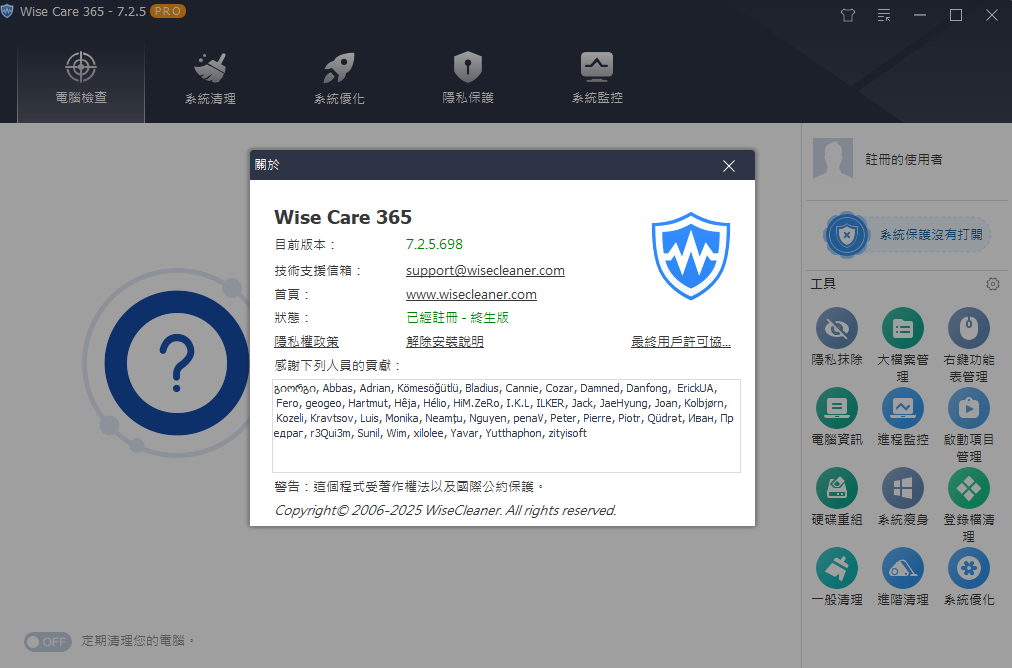Viewport: 1012px width, 668px height.
Task: Click the PRO badge in title bar
Action: 168,11
